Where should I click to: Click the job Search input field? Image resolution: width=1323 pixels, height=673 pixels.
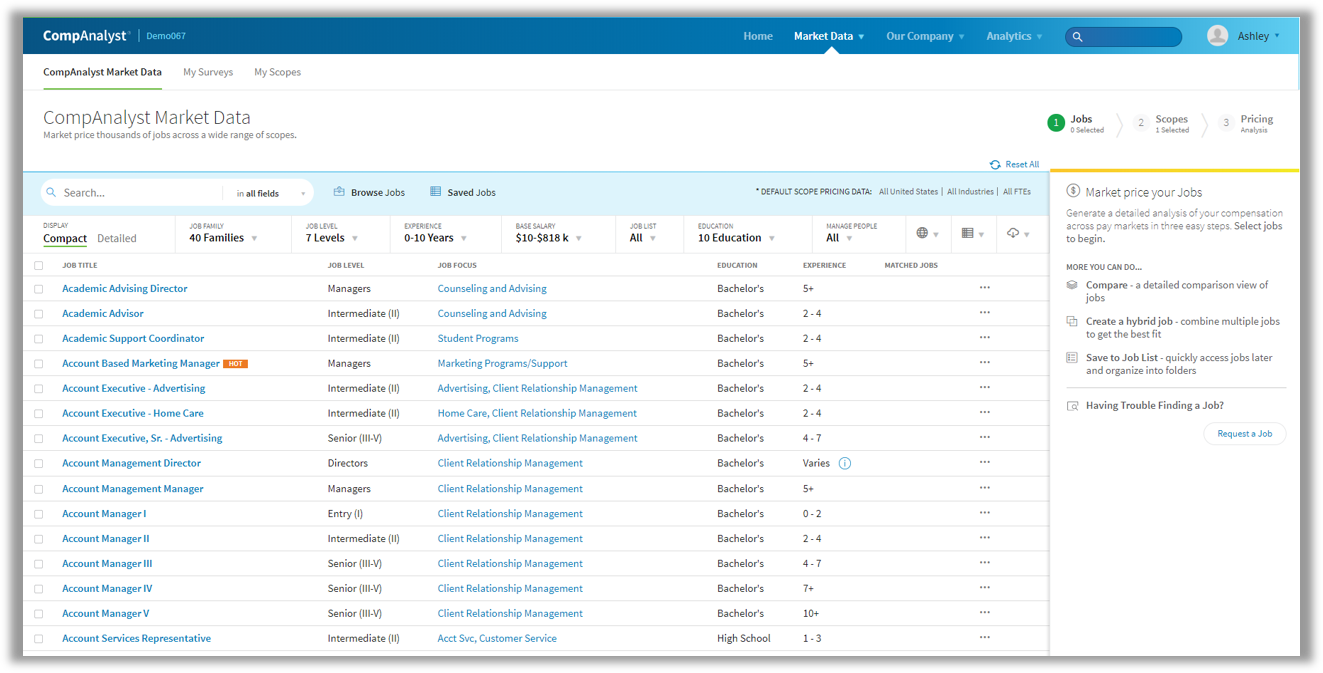click(140, 193)
